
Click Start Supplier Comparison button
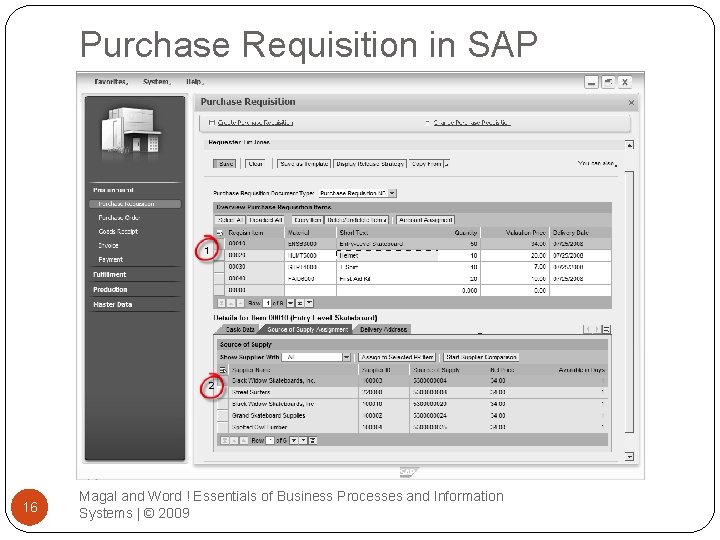(481, 357)
